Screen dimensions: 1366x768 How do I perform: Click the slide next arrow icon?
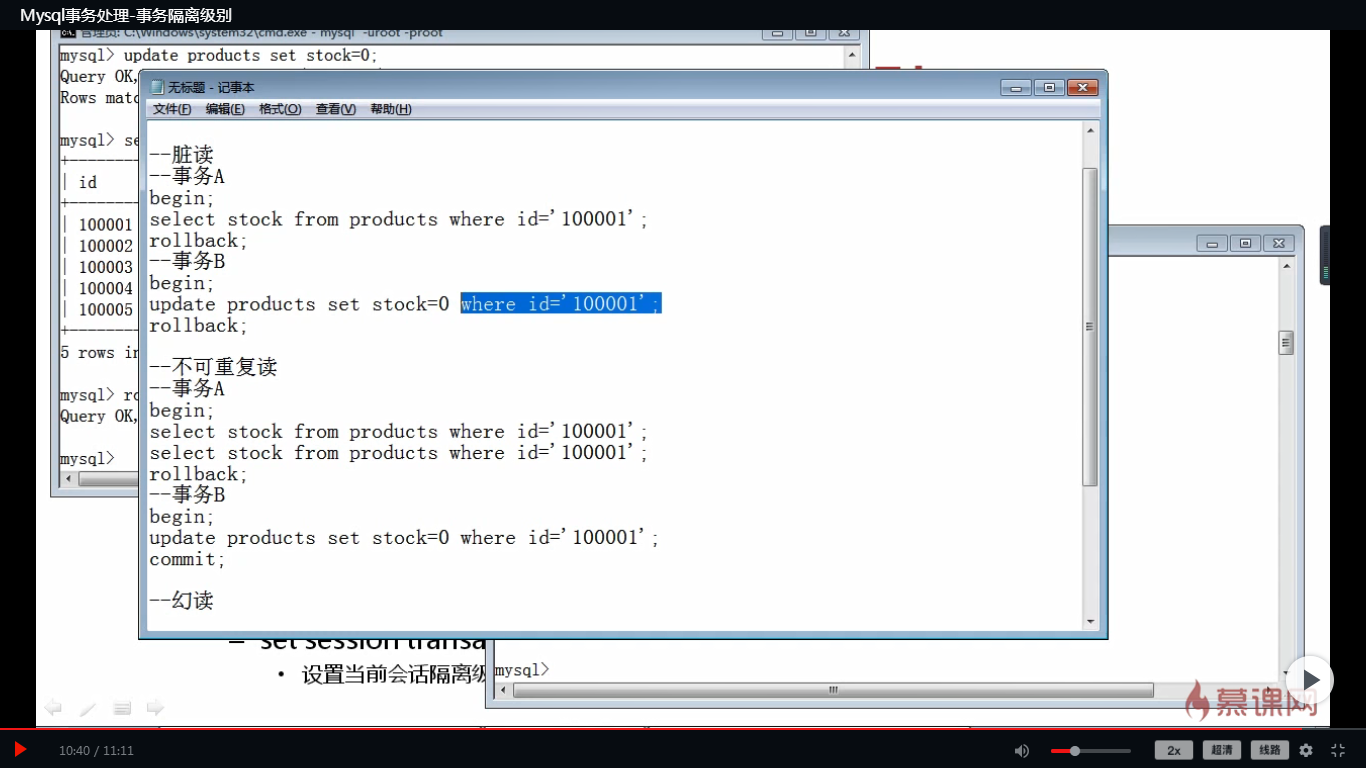pyautogui.click(x=155, y=708)
